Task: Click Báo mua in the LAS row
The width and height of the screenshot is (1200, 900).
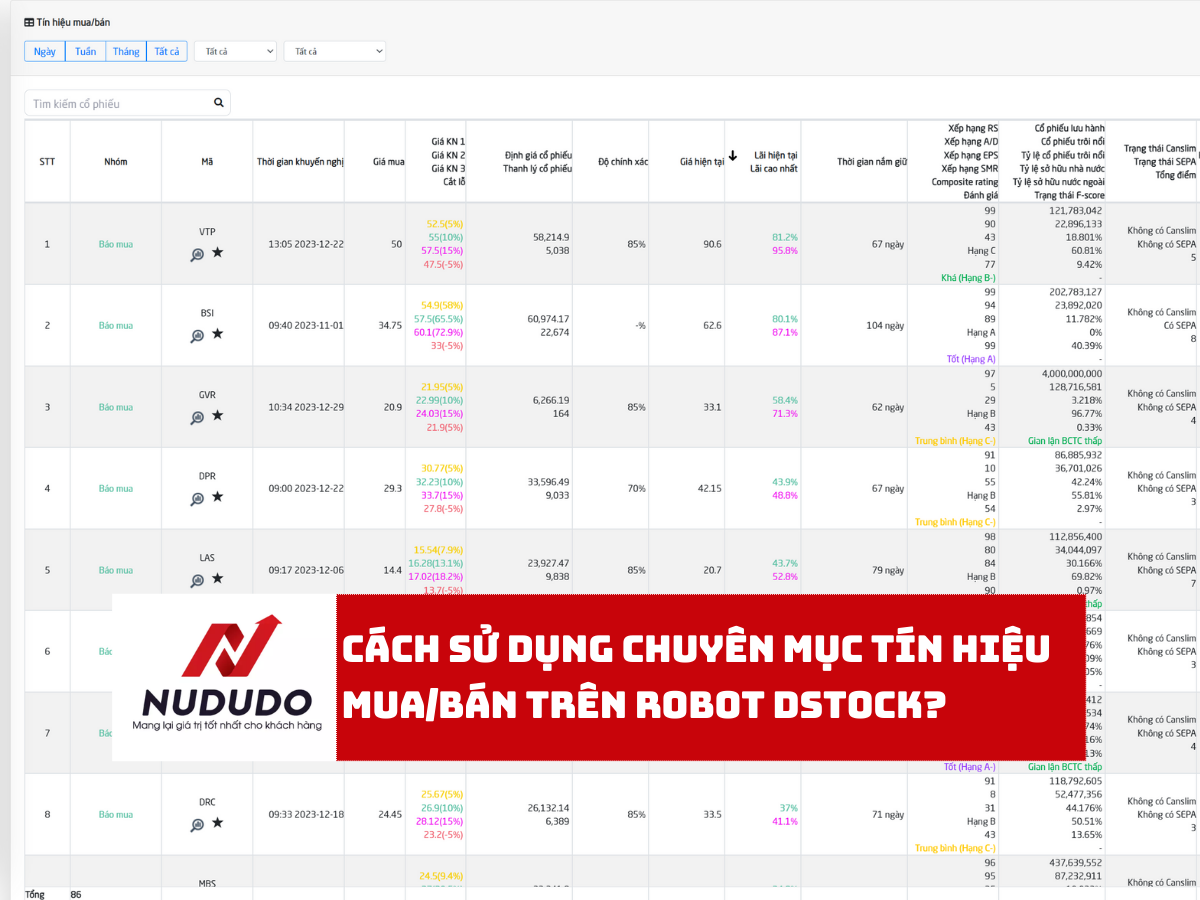Action: (116, 570)
